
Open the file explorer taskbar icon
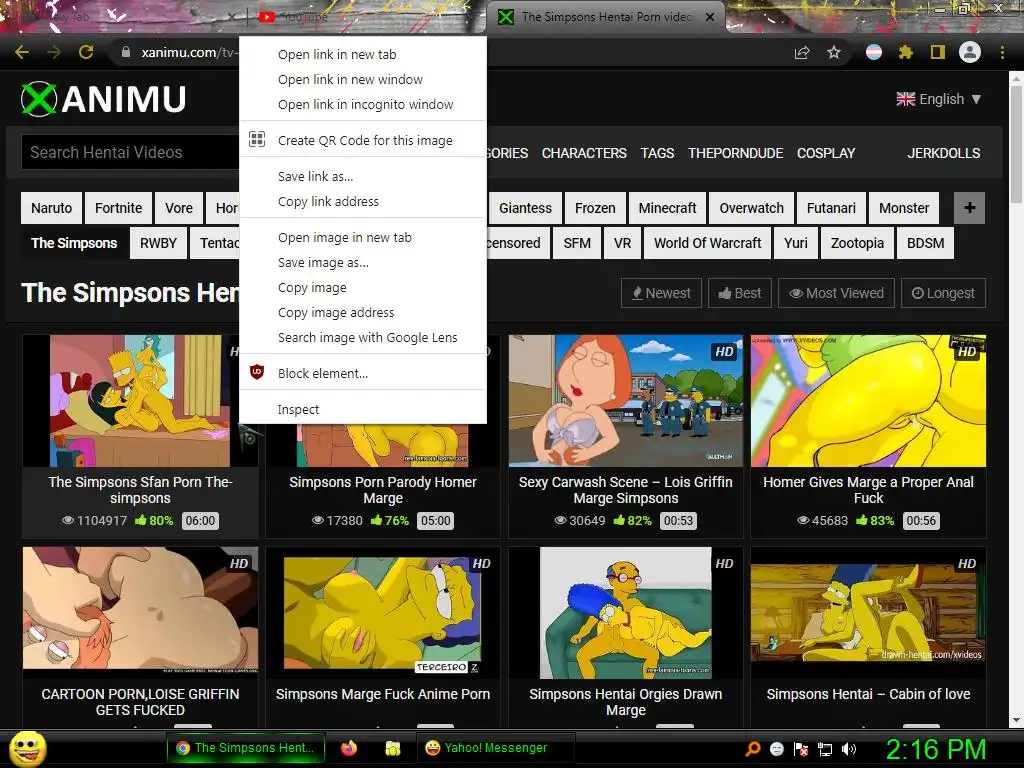pos(392,748)
